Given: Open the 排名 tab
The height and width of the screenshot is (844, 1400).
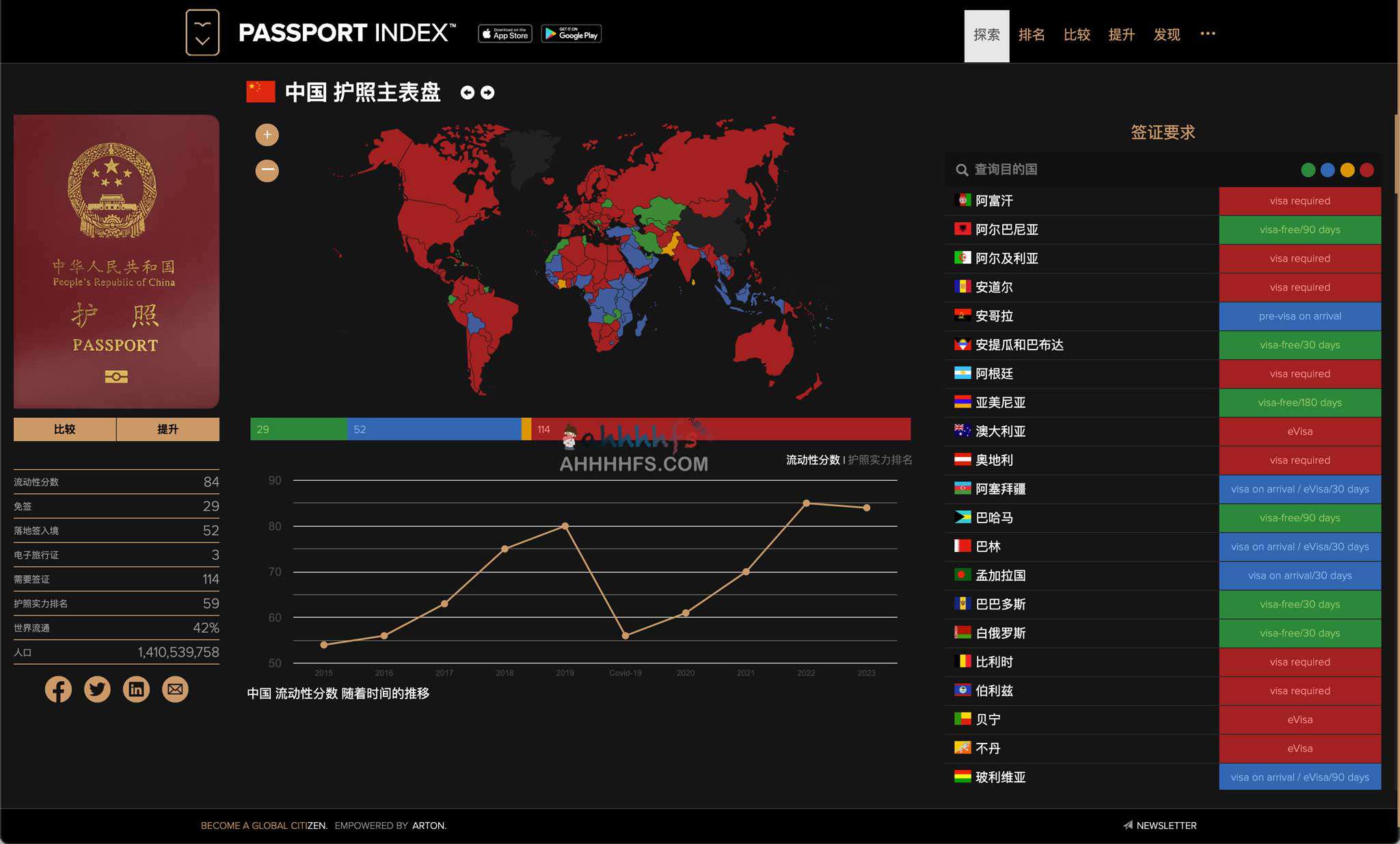Looking at the screenshot, I should [1031, 35].
